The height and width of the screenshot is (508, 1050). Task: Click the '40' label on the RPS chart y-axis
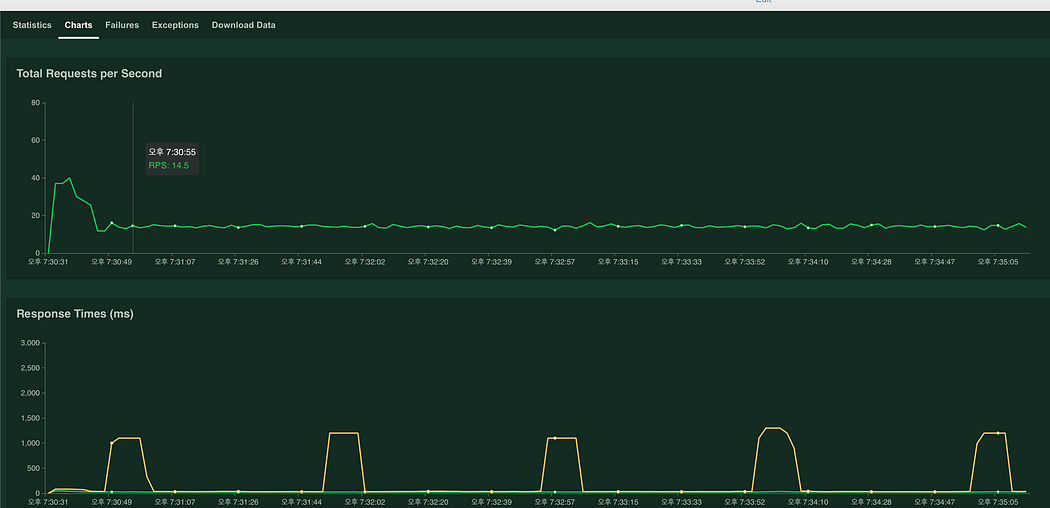35,178
